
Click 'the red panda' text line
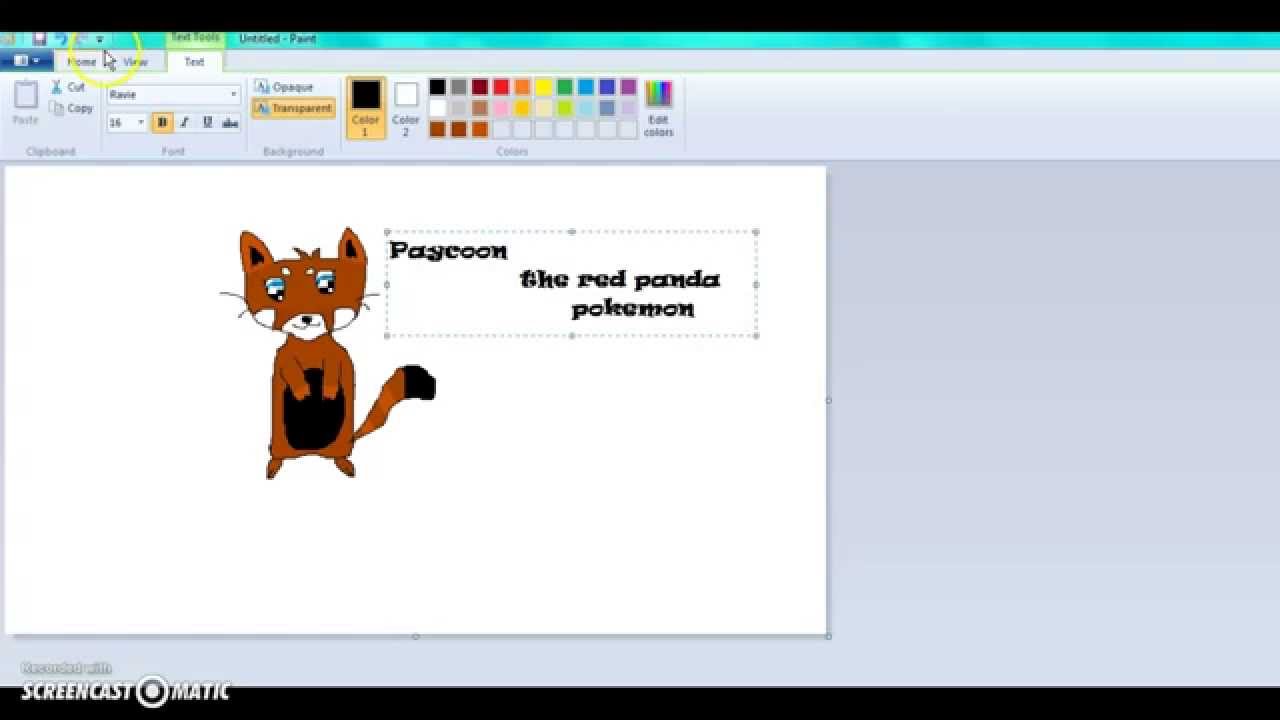pyautogui.click(x=620, y=279)
